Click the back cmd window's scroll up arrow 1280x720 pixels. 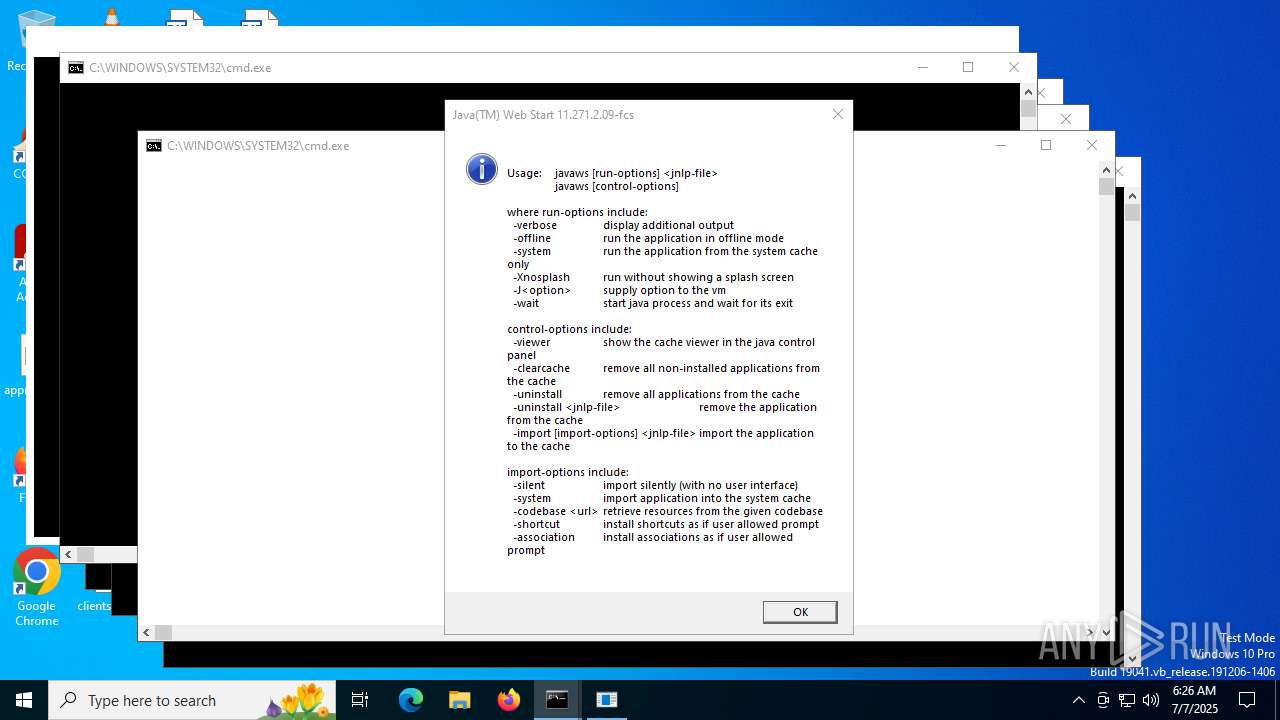(x=1028, y=92)
